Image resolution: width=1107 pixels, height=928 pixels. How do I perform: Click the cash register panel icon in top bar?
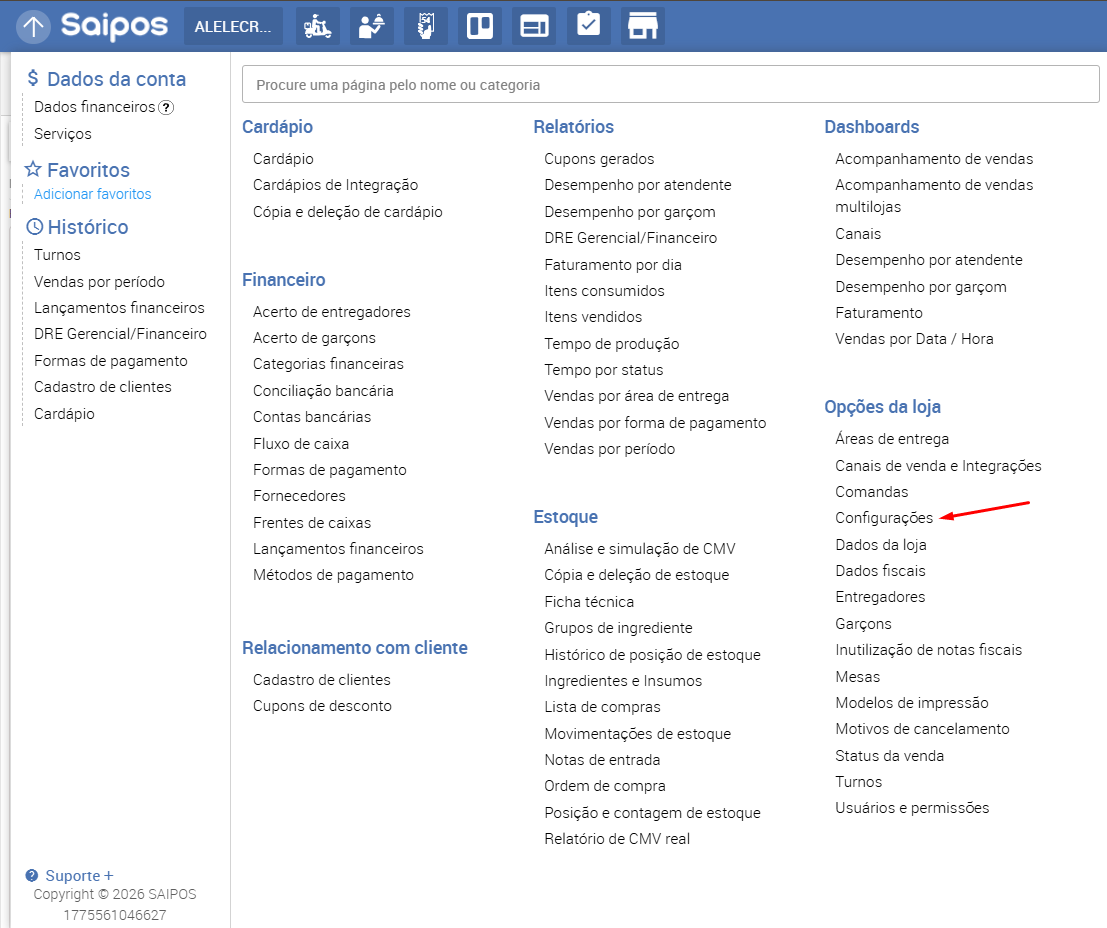534,26
